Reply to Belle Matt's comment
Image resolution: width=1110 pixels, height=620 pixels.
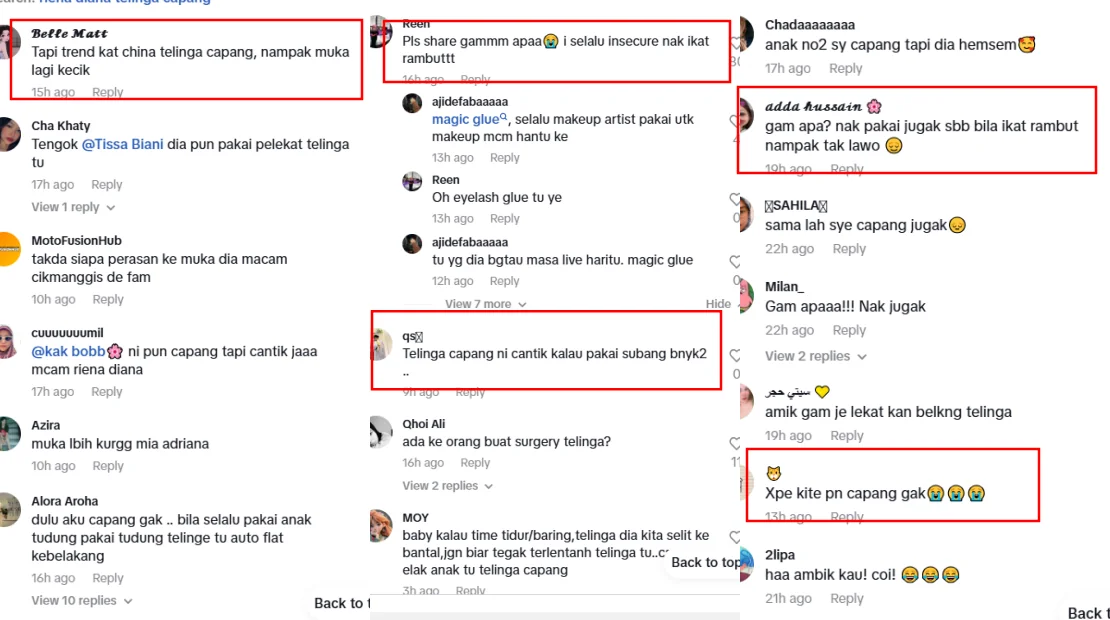(x=108, y=92)
